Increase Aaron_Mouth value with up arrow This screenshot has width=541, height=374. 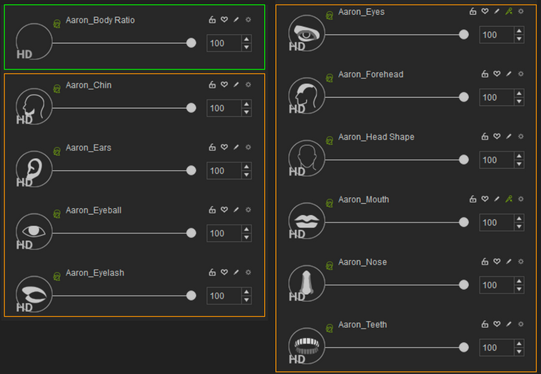[519, 218]
